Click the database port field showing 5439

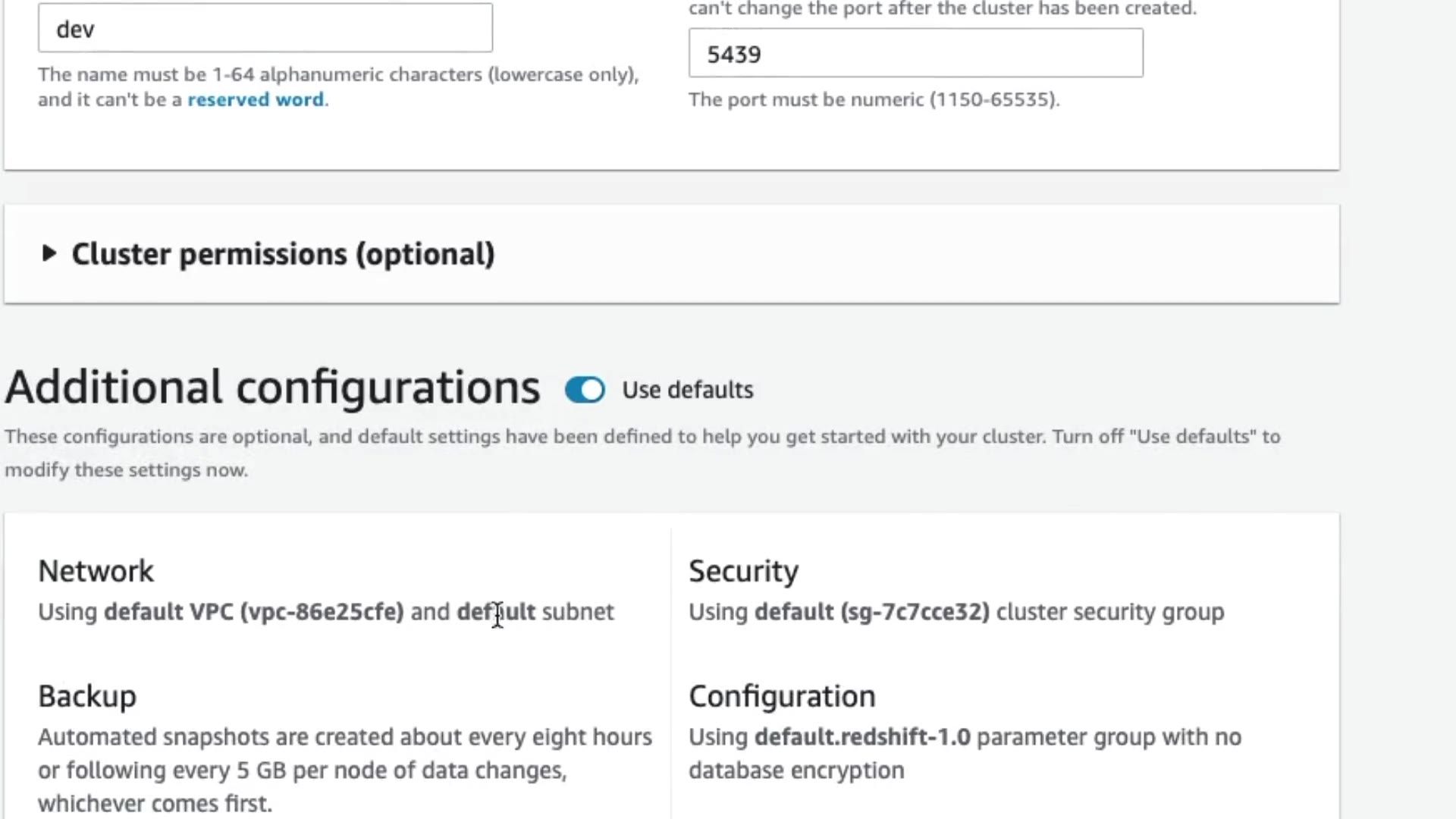pos(915,54)
